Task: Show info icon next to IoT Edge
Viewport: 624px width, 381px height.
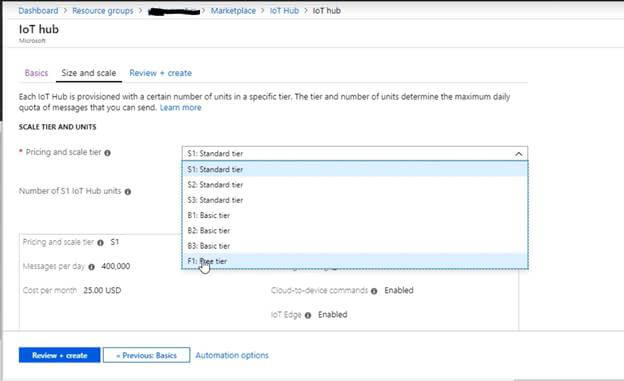Action: click(x=308, y=315)
